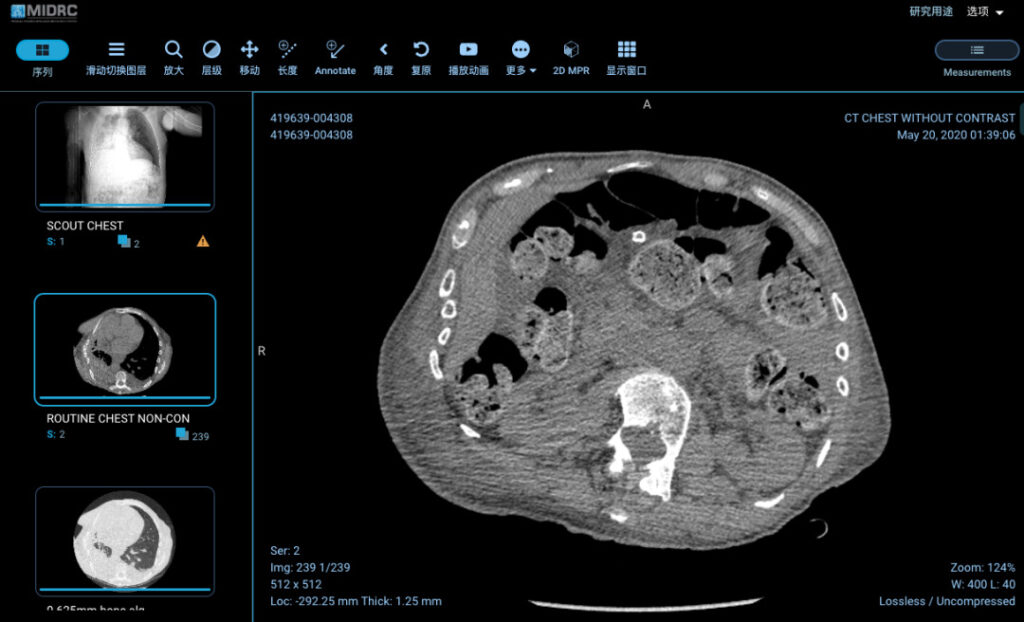Open the 2D MPR view
The height and width of the screenshot is (622, 1024).
(x=571, y=57)
